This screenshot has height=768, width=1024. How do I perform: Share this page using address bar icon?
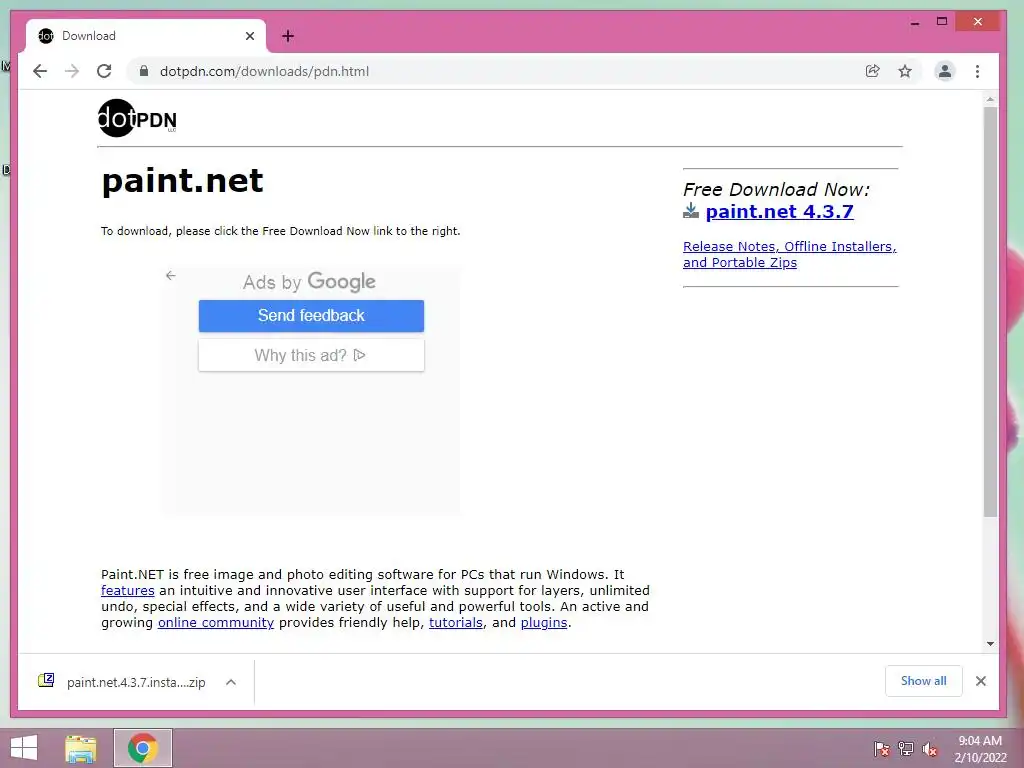pyautogui.click(x=872, y=71)
